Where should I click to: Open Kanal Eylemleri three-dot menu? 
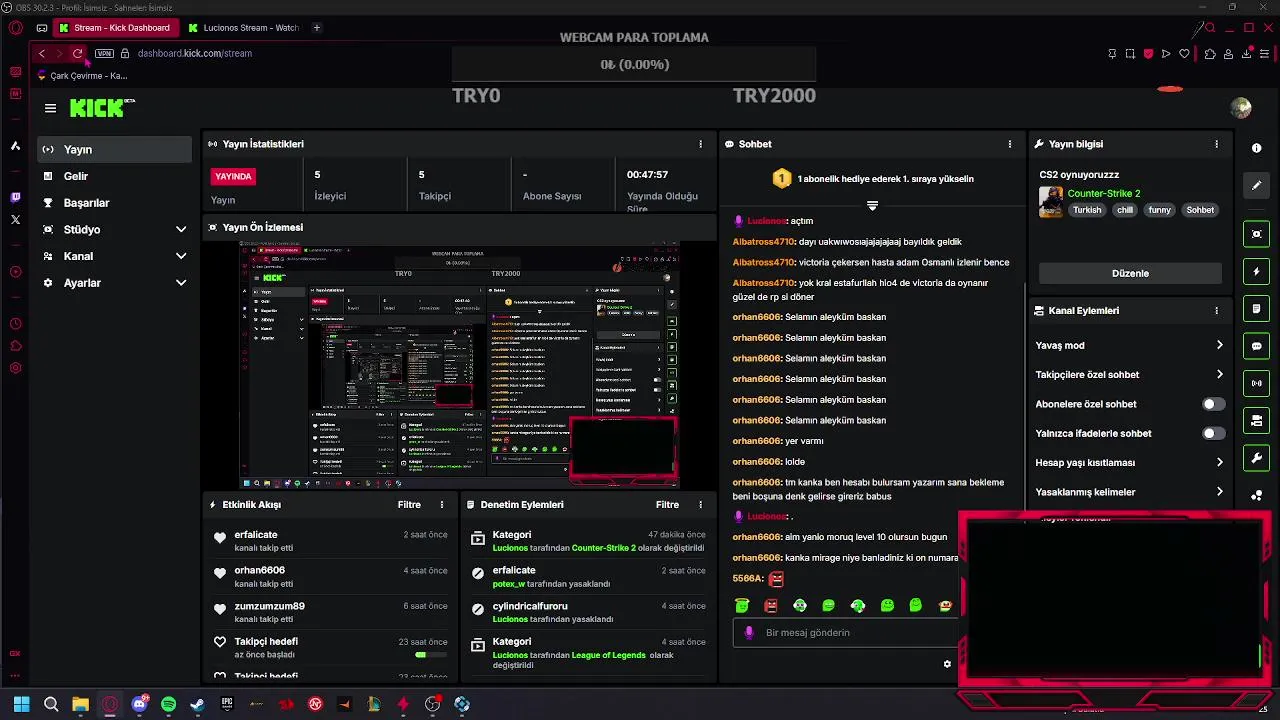pyautogui.click(x=1216, y=311)
